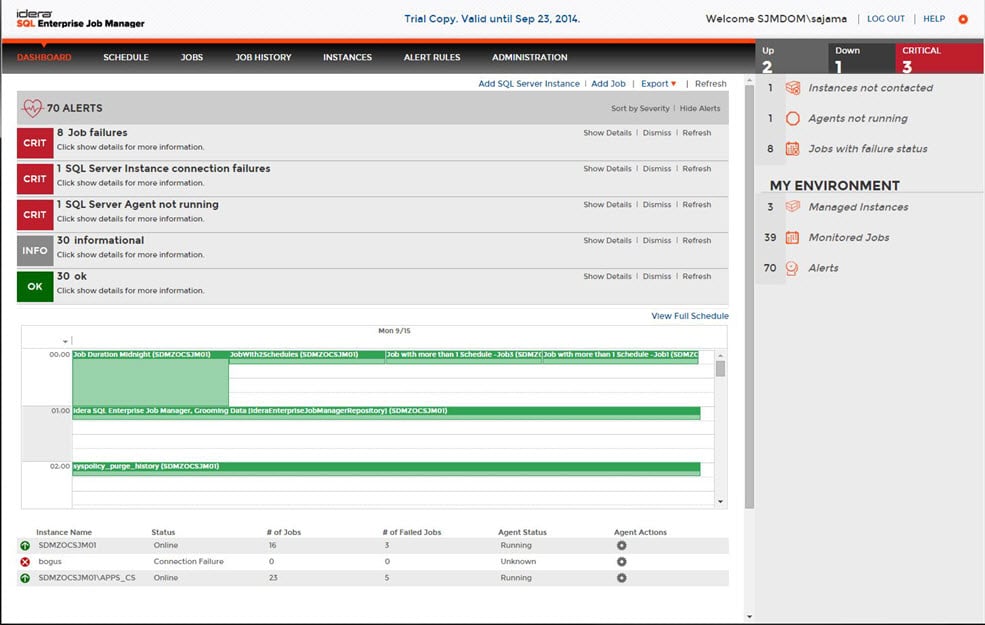The width and height of the screenshot is (985, 625).
Task: Click the Jobs with failure status icon
Action: pos(792,149)
